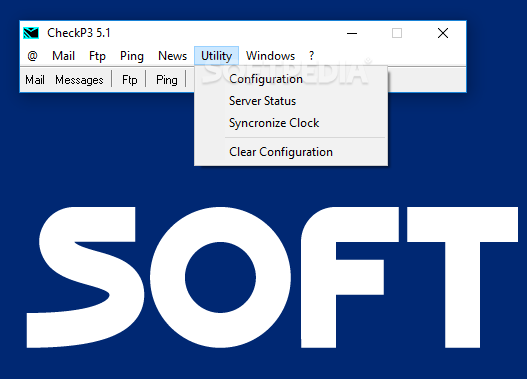Minimize the CheckP3 window

[352, 33]
